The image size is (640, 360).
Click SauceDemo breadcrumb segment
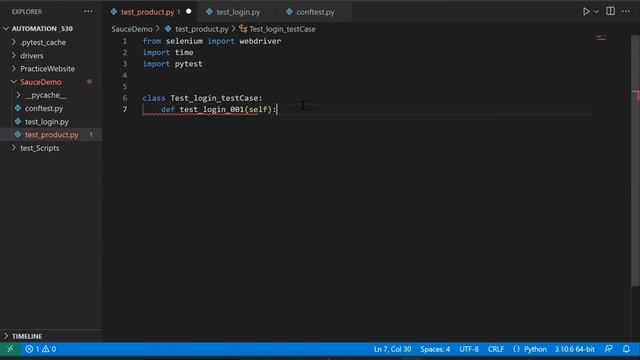coord(132,29)
